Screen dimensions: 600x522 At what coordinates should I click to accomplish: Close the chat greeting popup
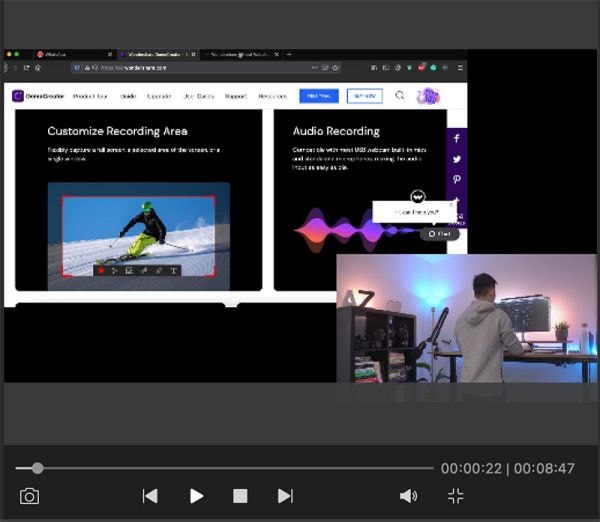pyautogui.click(x=451, y=205)
